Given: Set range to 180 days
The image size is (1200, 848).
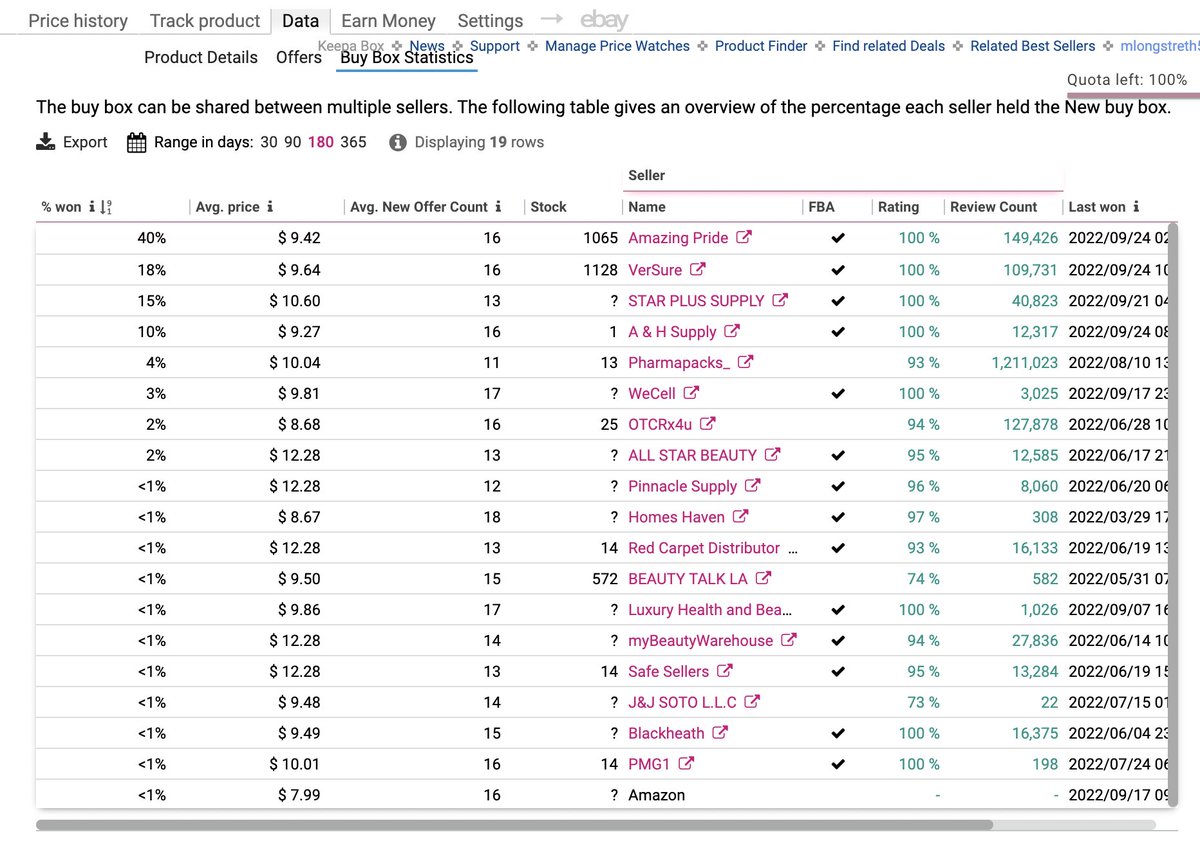Looking at the screenshot, I should tap(321, 142).
